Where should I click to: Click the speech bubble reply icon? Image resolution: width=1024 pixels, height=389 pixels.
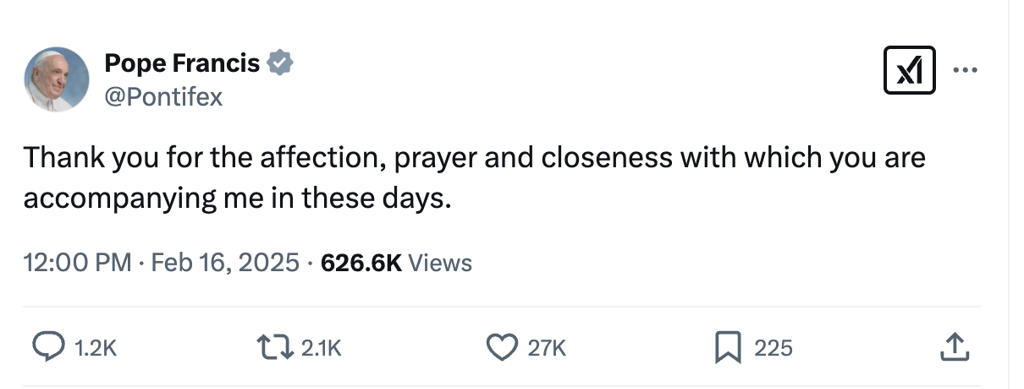click(49, 347)
